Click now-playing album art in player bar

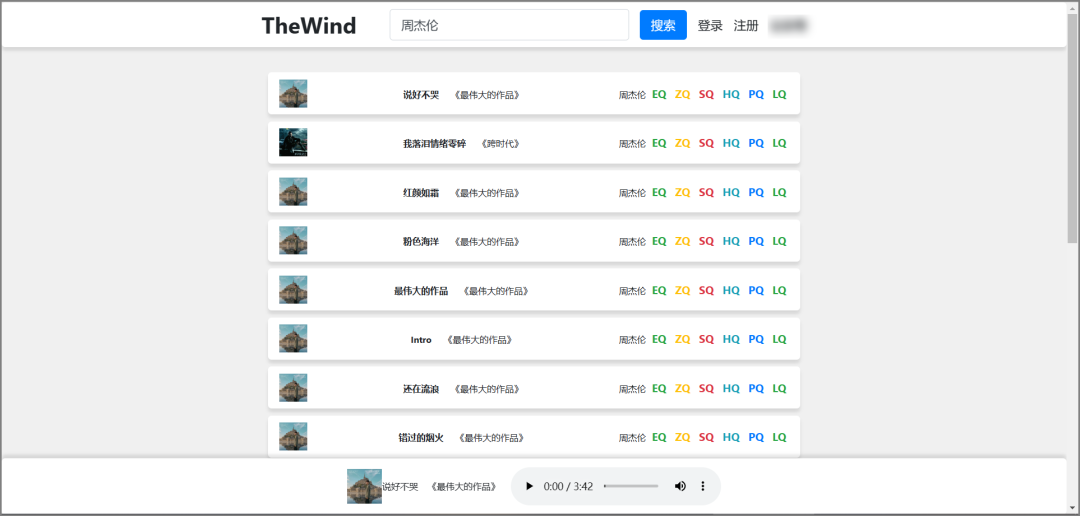click(x=364, y=486)
